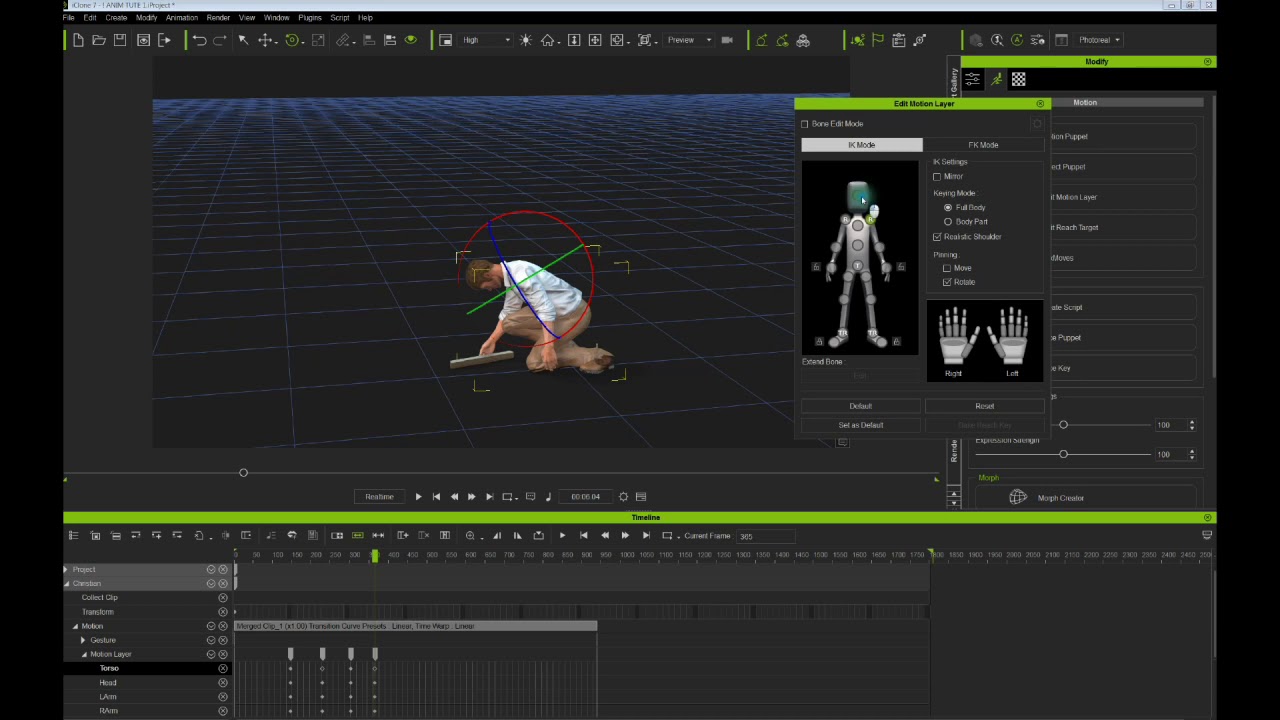Click the Export icon in main toolbar
Viewport: 1280px width, 720px height.
[x=164, y=40]
